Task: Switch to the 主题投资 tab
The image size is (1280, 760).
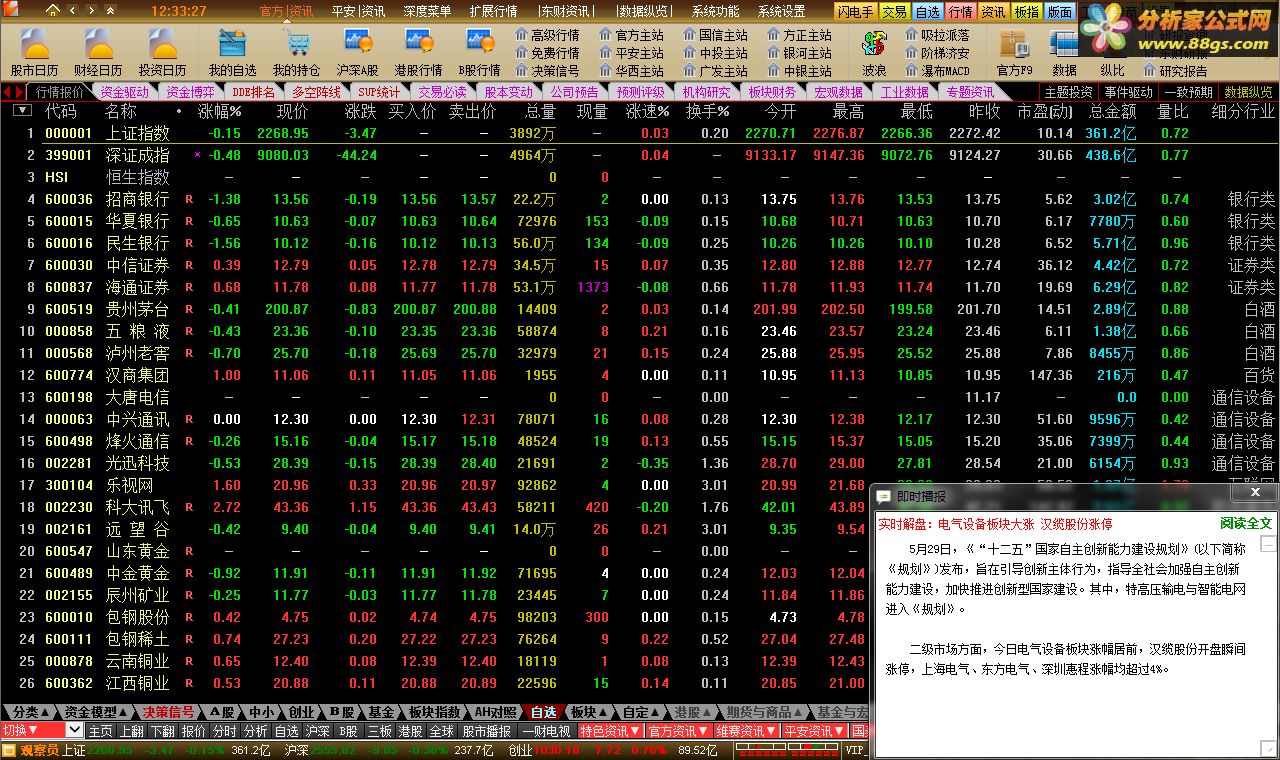Action: pyautogui.click(x=1069, y=92)
